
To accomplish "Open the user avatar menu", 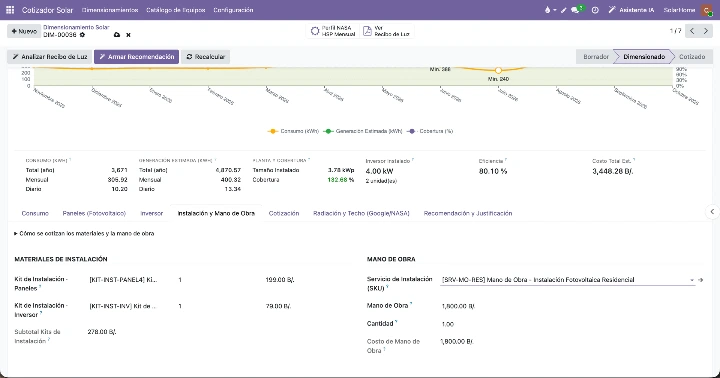I will pyautogui.click(x=707, y=10).
